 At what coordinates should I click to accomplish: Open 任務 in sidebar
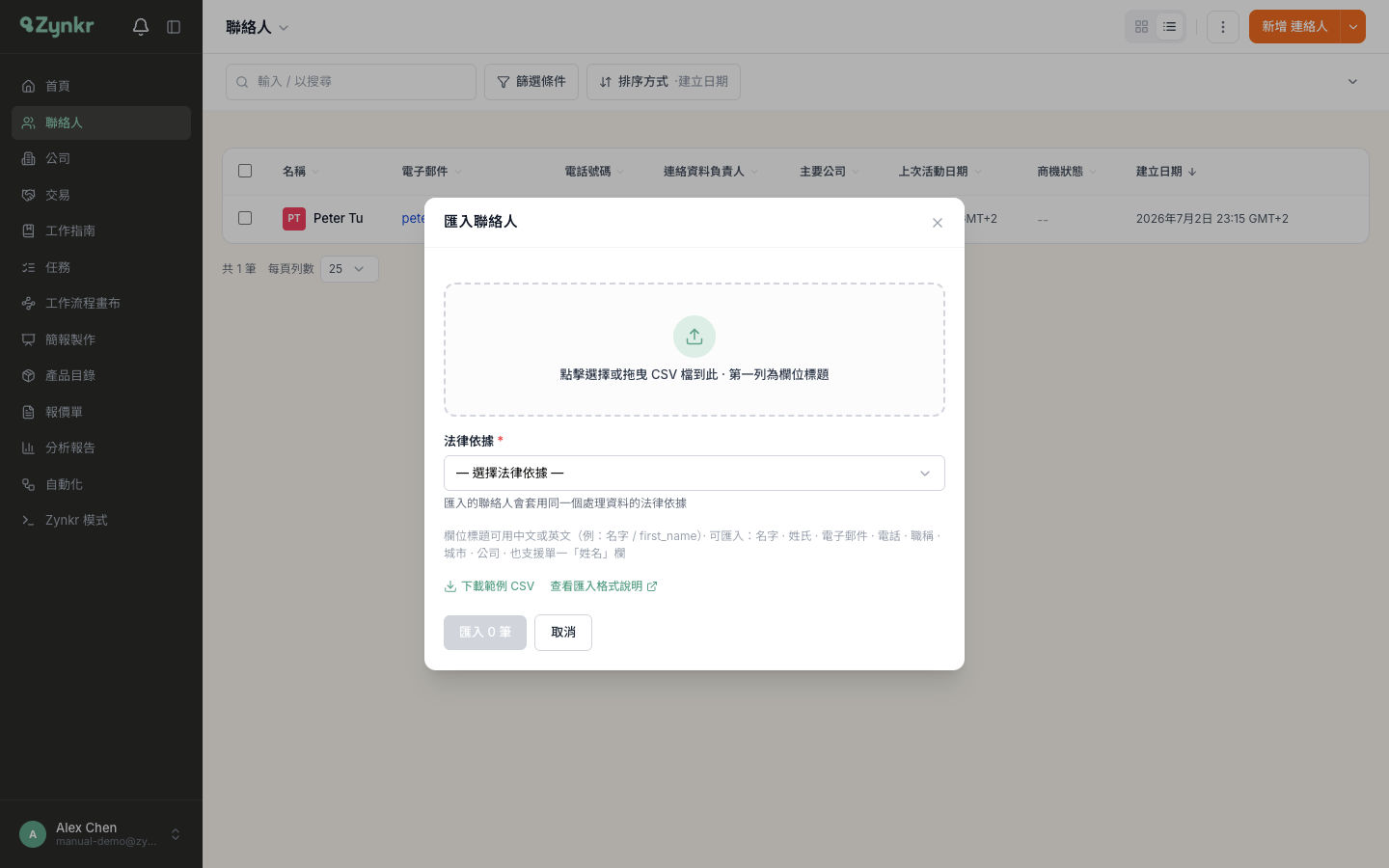point(101,267)
